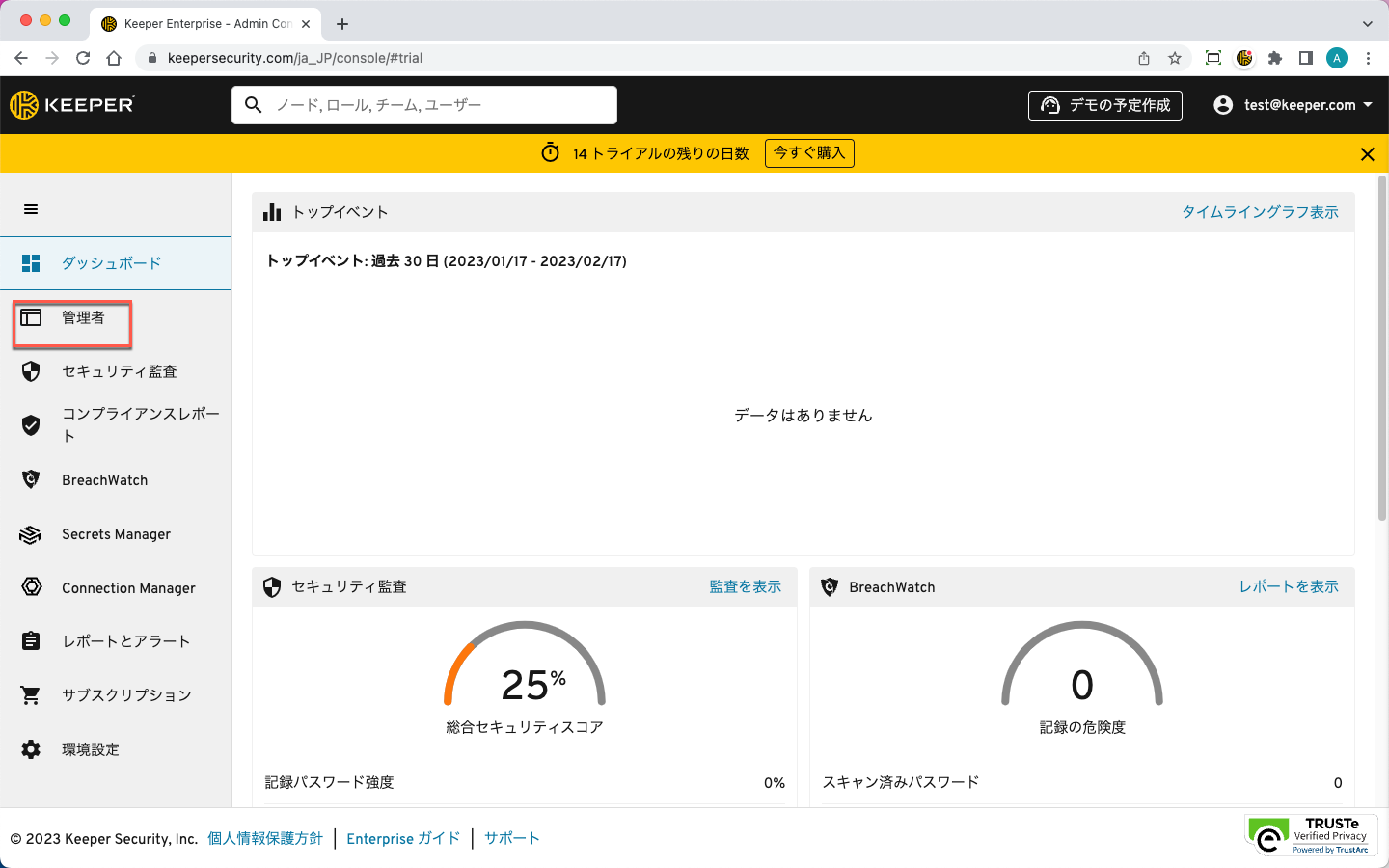This screenshot has width=1389, height=868.
Task: Click the 今すぐ購入 button
Action: point(809,153)
